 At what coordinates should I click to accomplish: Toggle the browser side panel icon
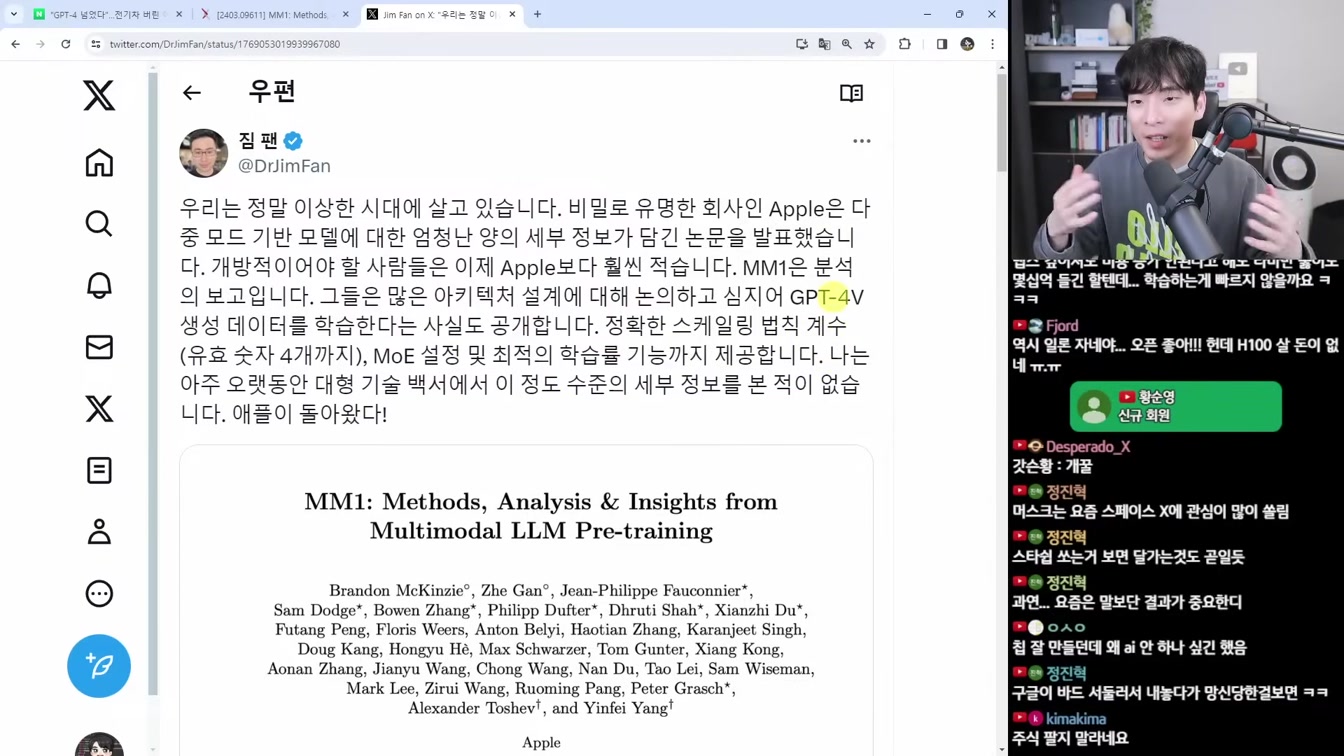pos(942,44)
